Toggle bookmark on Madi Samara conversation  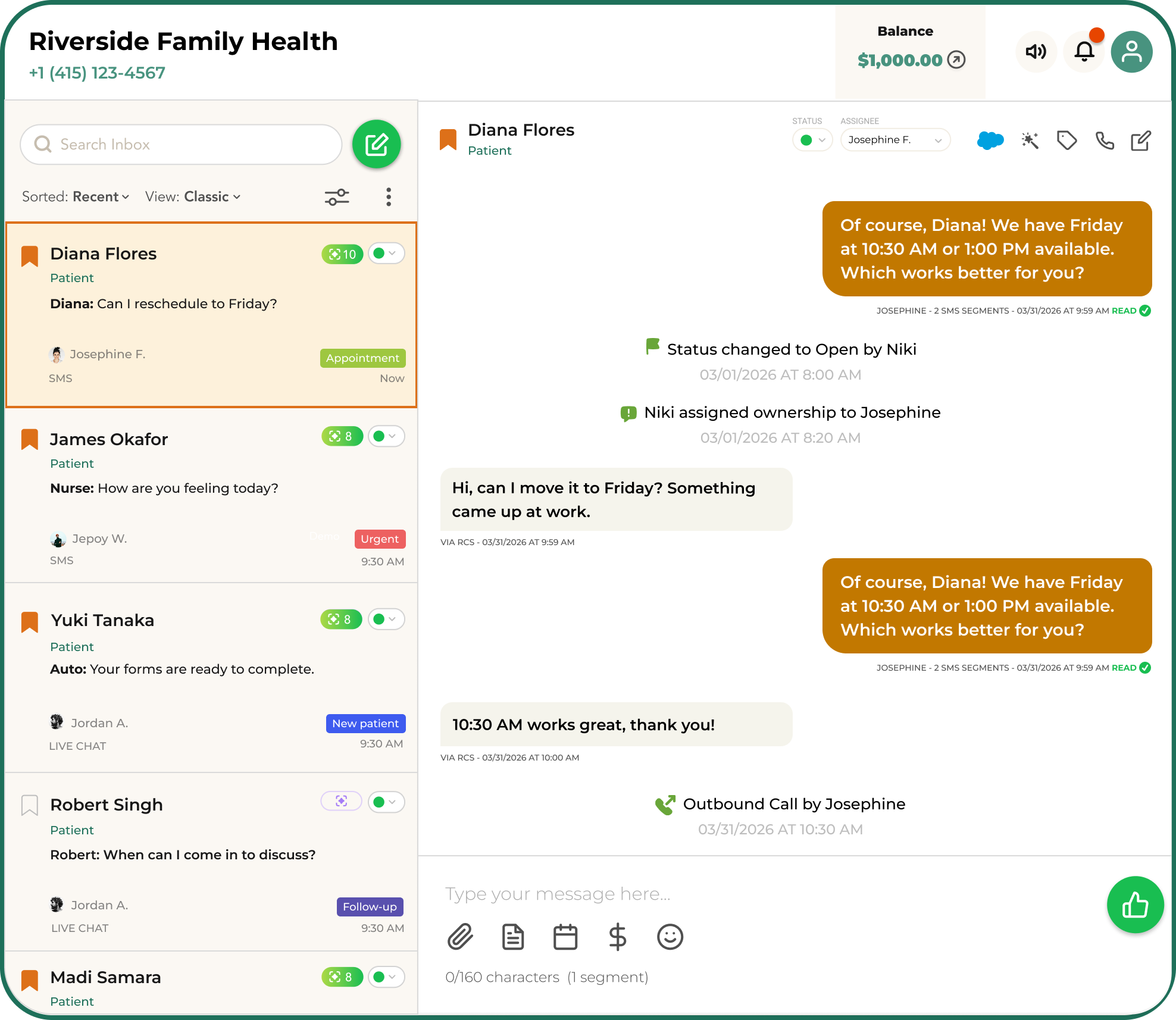[30, 980]
